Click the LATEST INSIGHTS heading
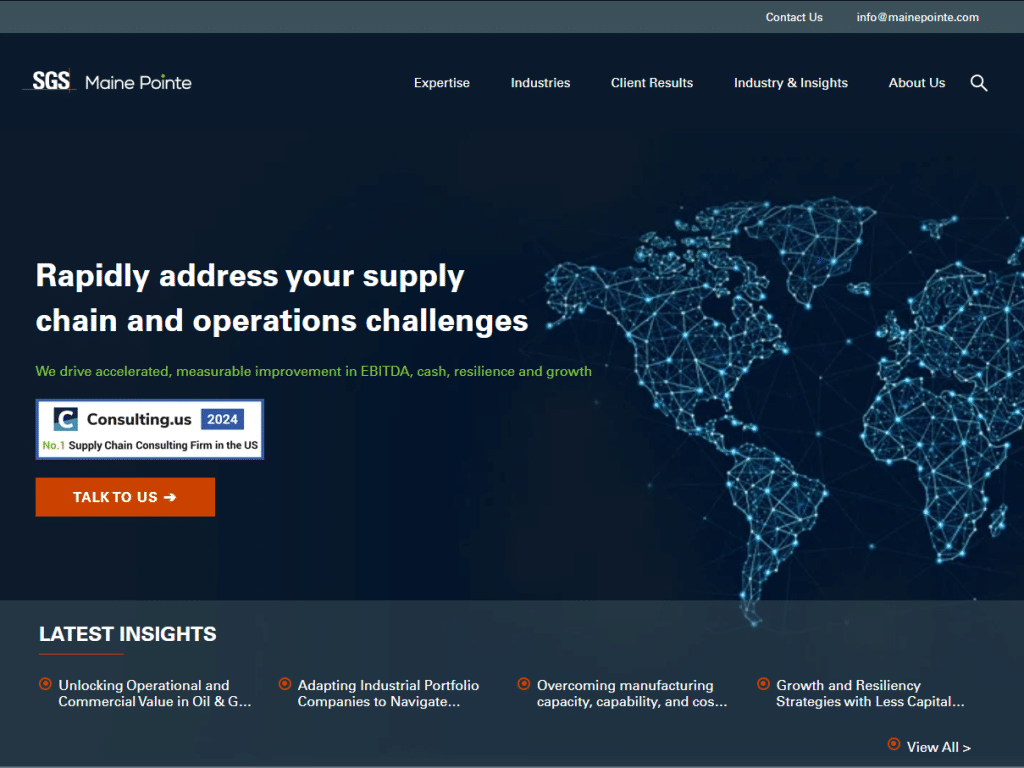1024x768 pixels. click(x=127, y=633)
